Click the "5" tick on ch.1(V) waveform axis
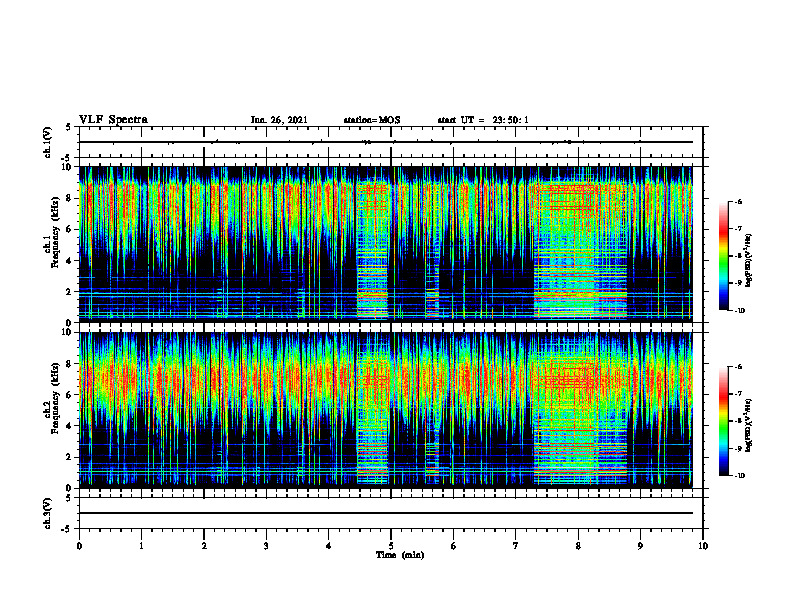The height and width of the screenshot is (612, 792). (68, 127)
